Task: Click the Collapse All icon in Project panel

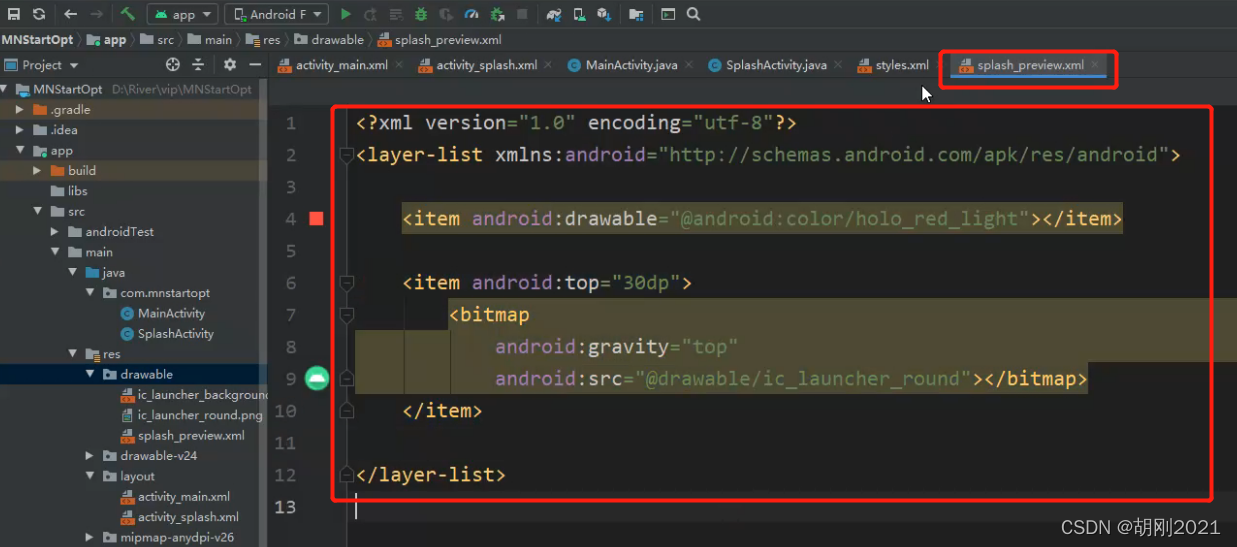Action: [198, 65]
